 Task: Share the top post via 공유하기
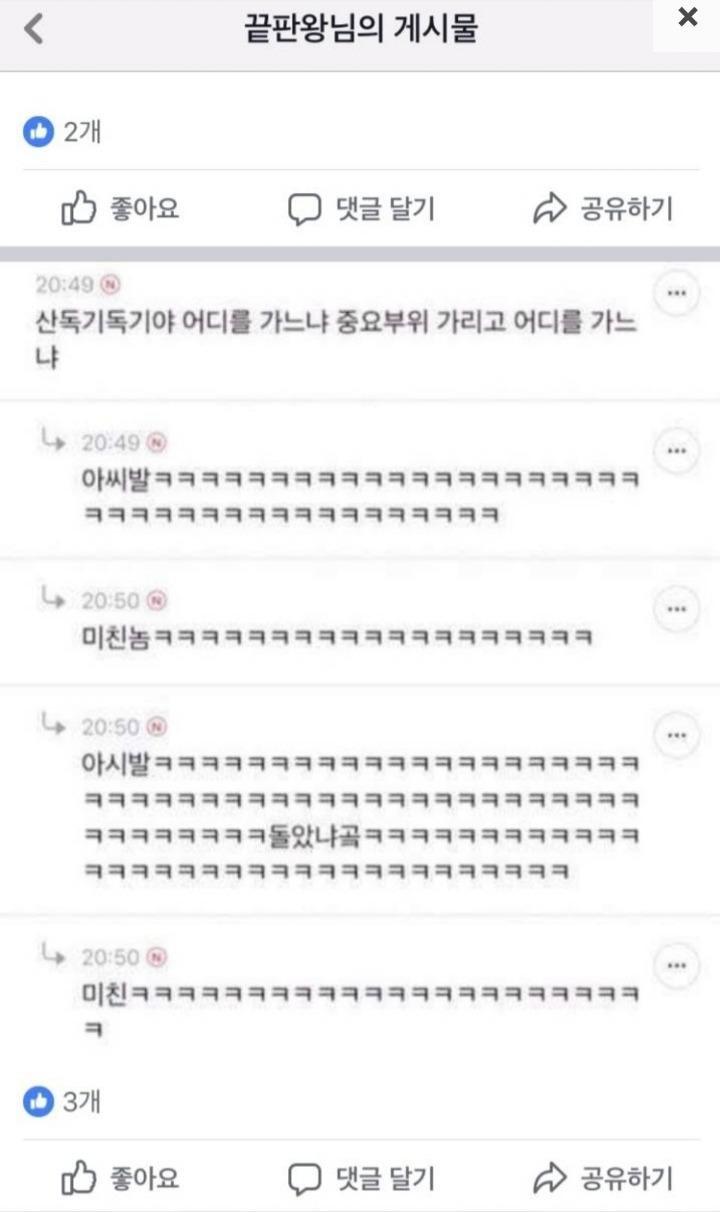coord(603,209)
